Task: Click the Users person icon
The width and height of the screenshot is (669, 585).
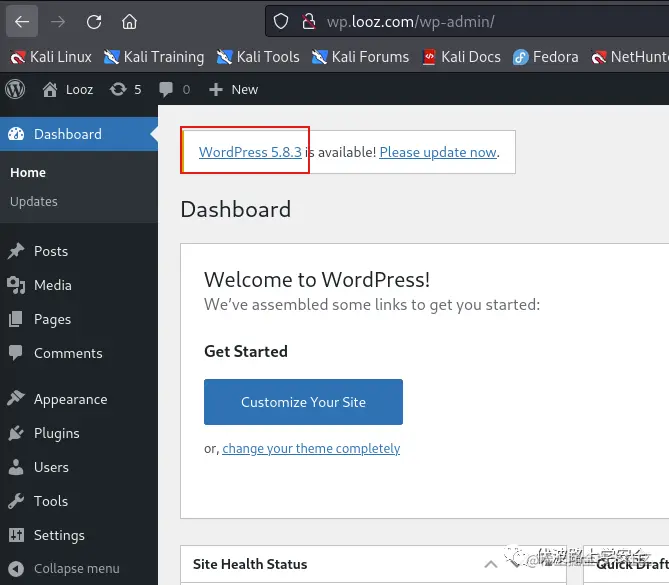Action: pyautogui.click(x=16, y=467)
